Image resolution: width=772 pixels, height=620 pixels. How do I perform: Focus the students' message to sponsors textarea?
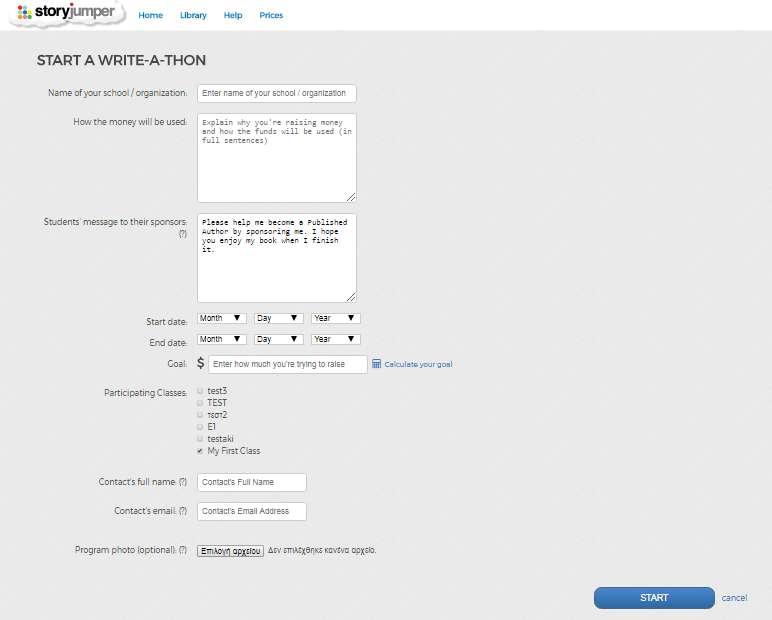pos(277,258)
